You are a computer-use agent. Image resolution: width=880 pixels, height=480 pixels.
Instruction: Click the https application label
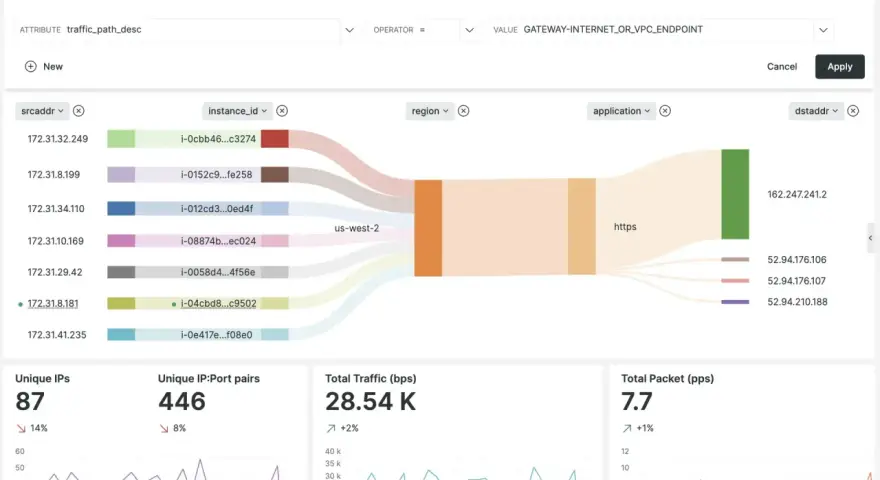pyautogui.click(x=625, y=227)
